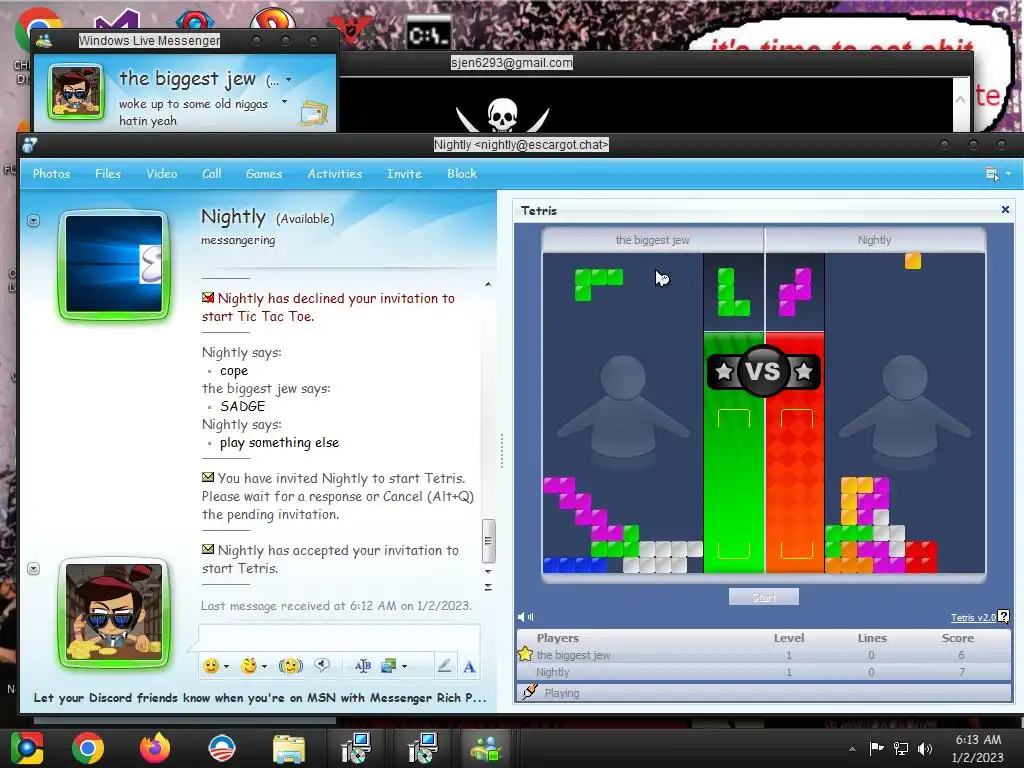This screenshot has width=1024, height=768.
Task: Show hidden tray icons arrow
Action: click(852, 749)
